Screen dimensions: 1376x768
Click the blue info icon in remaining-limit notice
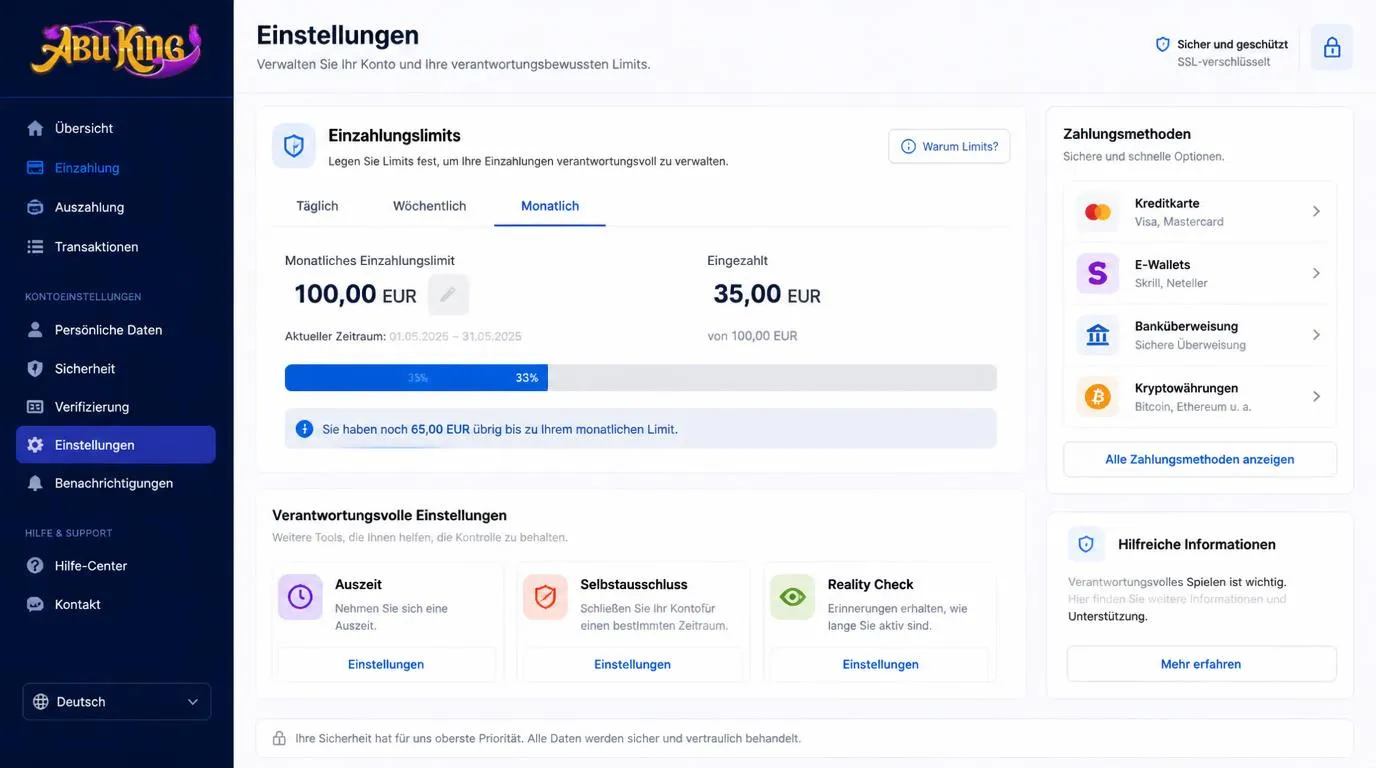pyautogui.click(x=304, y=429)
